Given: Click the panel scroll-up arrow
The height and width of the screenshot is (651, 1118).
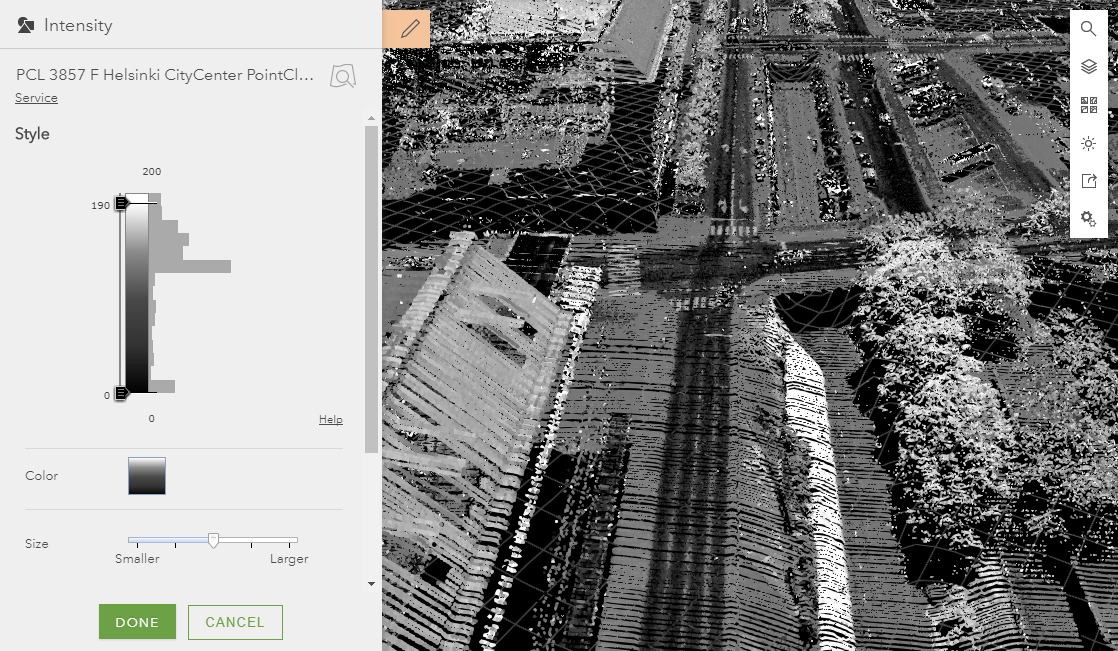Looking at the screenshot, I should (371, 118).
